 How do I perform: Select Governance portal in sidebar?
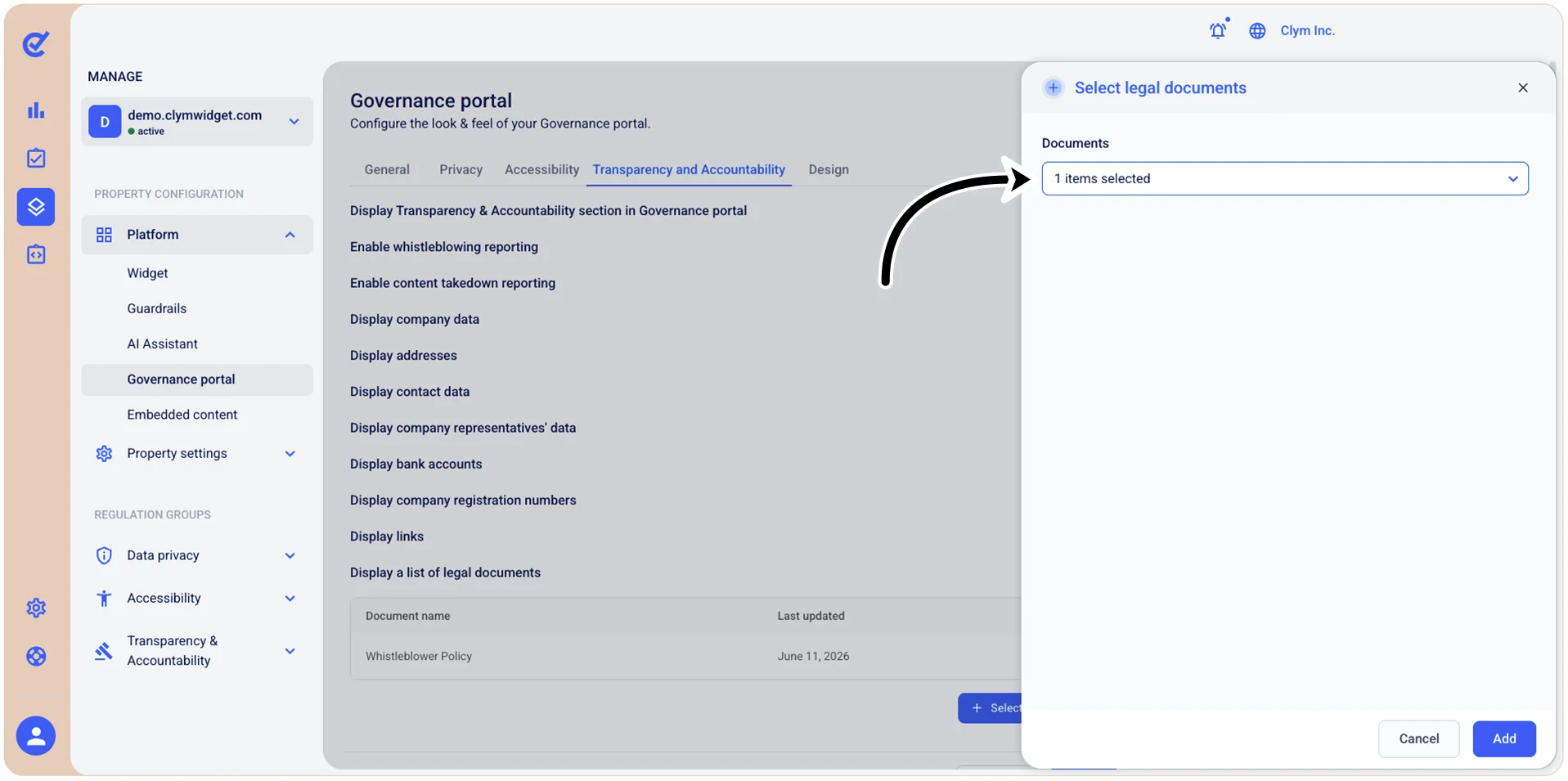coord(197,379)
